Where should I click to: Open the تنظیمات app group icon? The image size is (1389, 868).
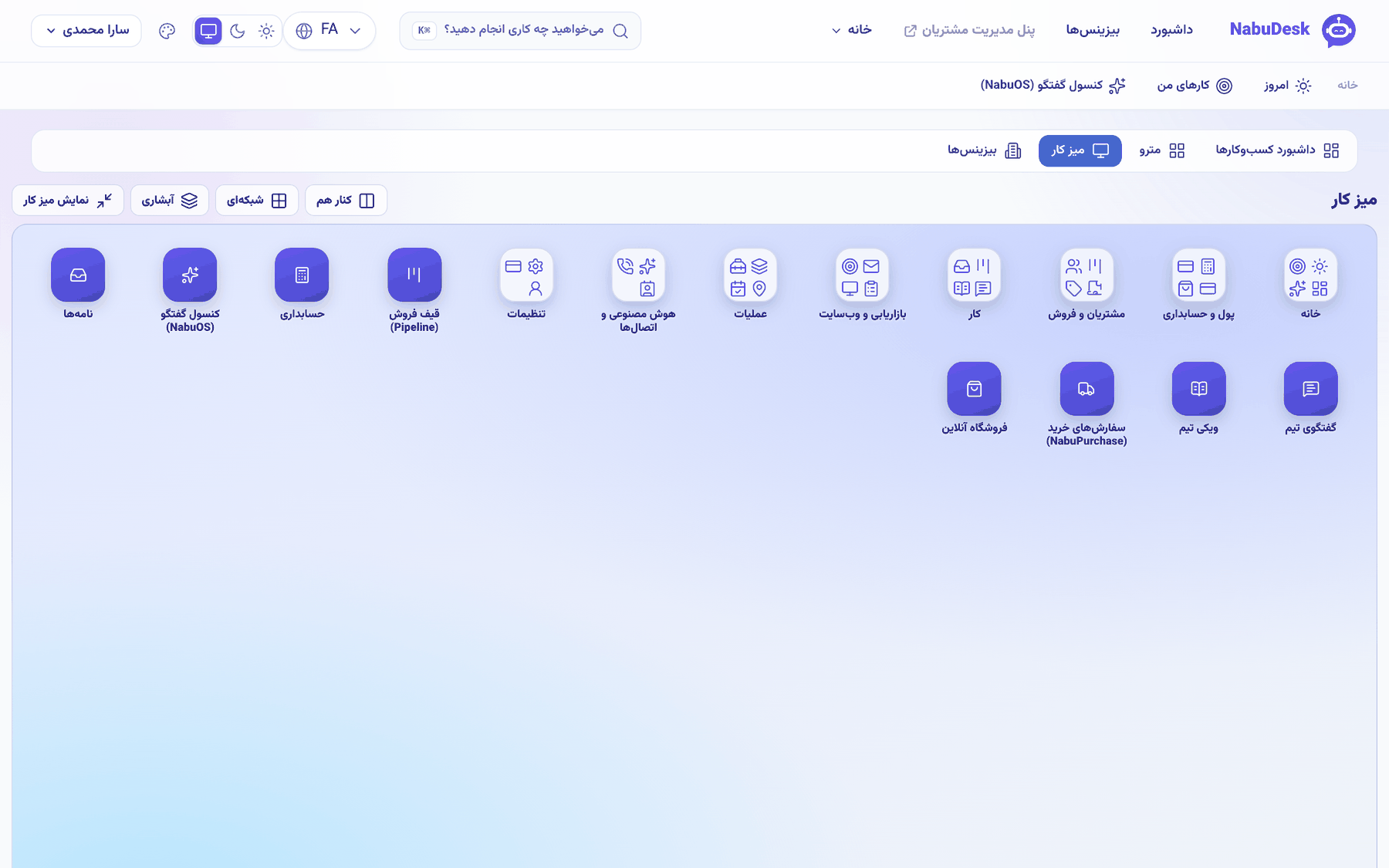tap(526, 275)
